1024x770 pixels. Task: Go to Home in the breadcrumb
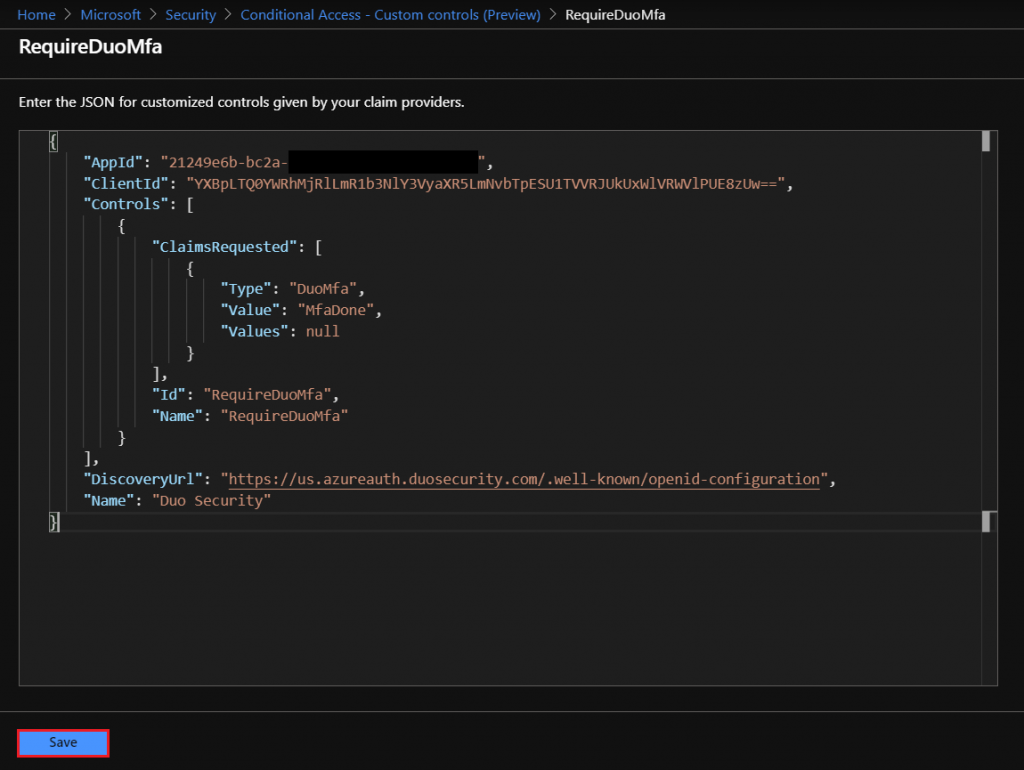(x=36, y=14)
